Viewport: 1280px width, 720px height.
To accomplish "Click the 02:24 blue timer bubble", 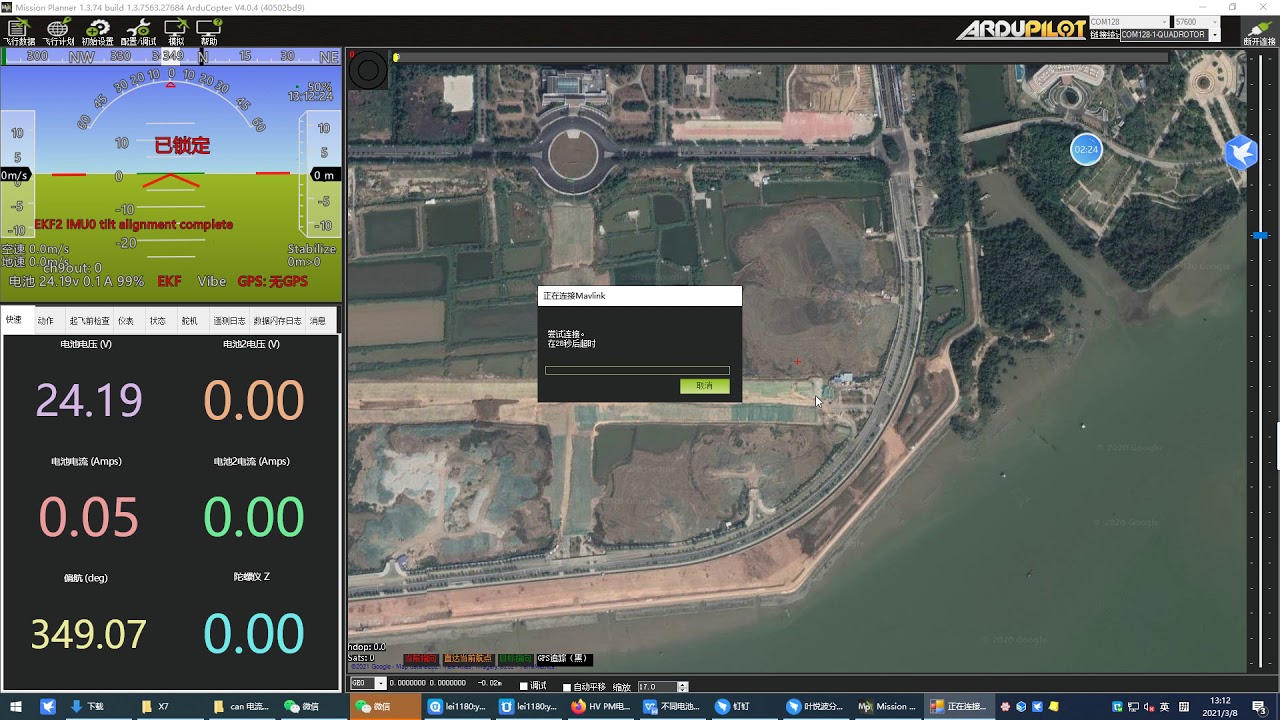I will tap(1085, 150).
